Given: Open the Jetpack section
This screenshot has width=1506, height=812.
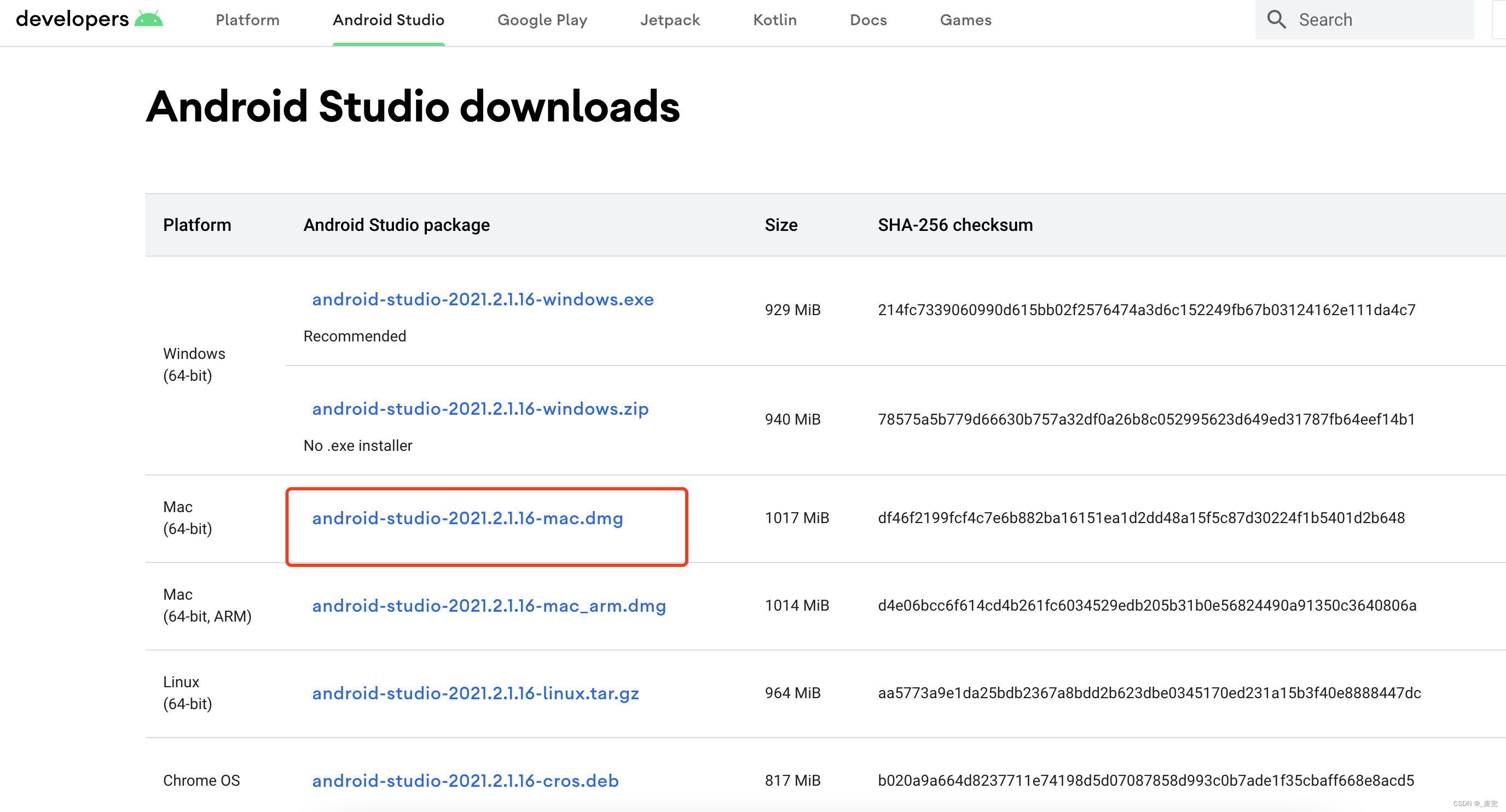Looking at the screenshot, I should coord(670,19).
